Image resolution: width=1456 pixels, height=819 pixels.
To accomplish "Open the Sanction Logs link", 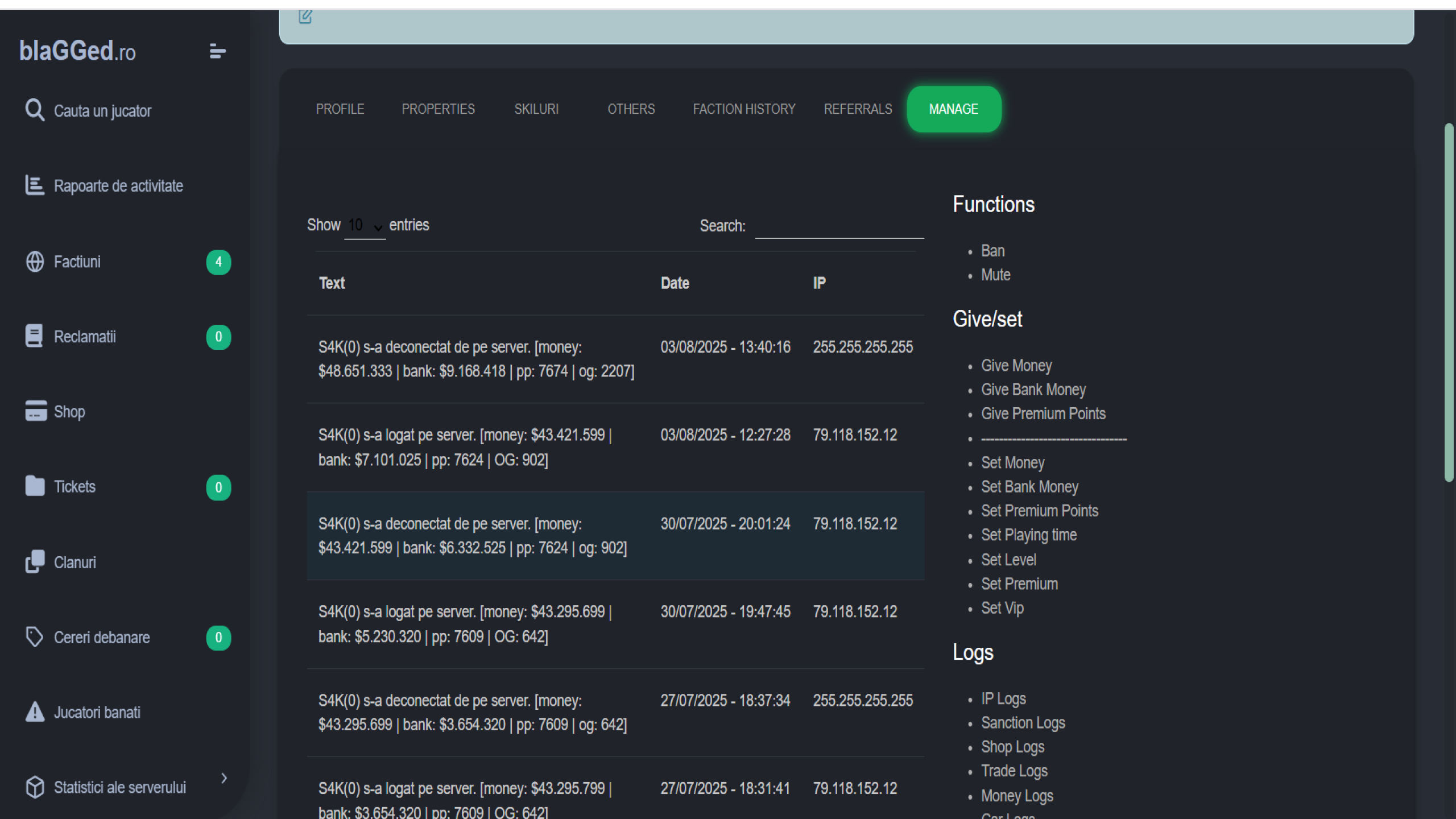I will pyautogui.click(x=1023, y=723).
